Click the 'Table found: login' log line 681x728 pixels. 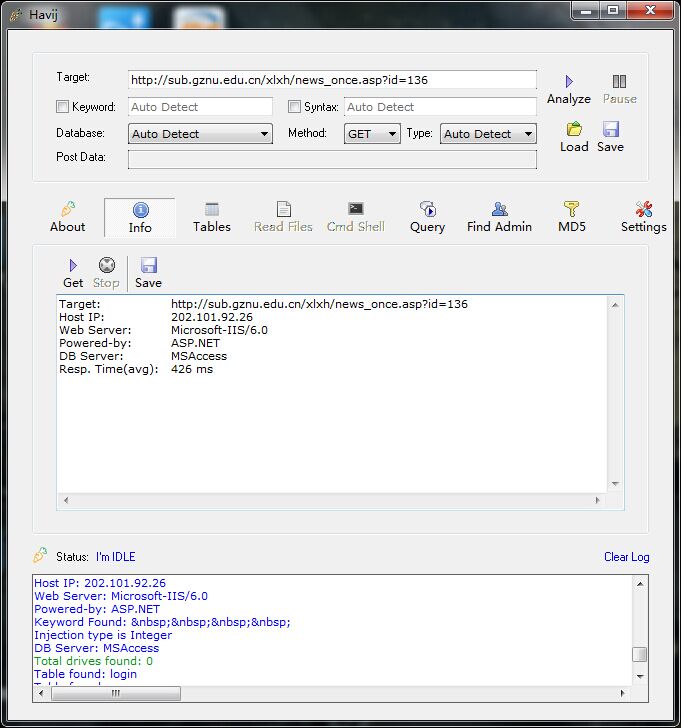tap(85, 674)
